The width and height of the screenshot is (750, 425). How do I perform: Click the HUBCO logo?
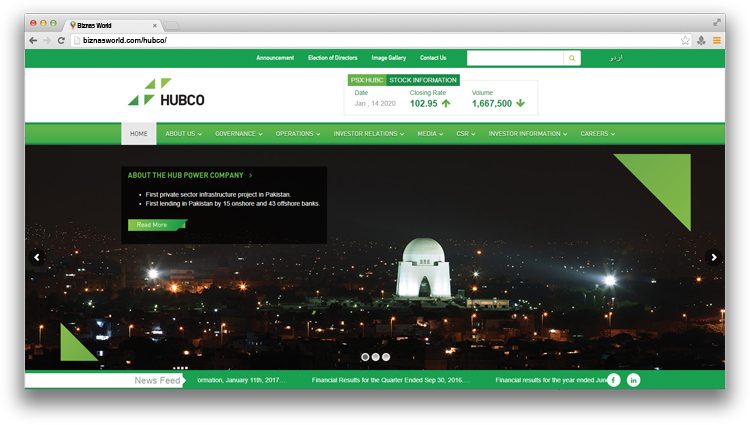tap(166, 92)
